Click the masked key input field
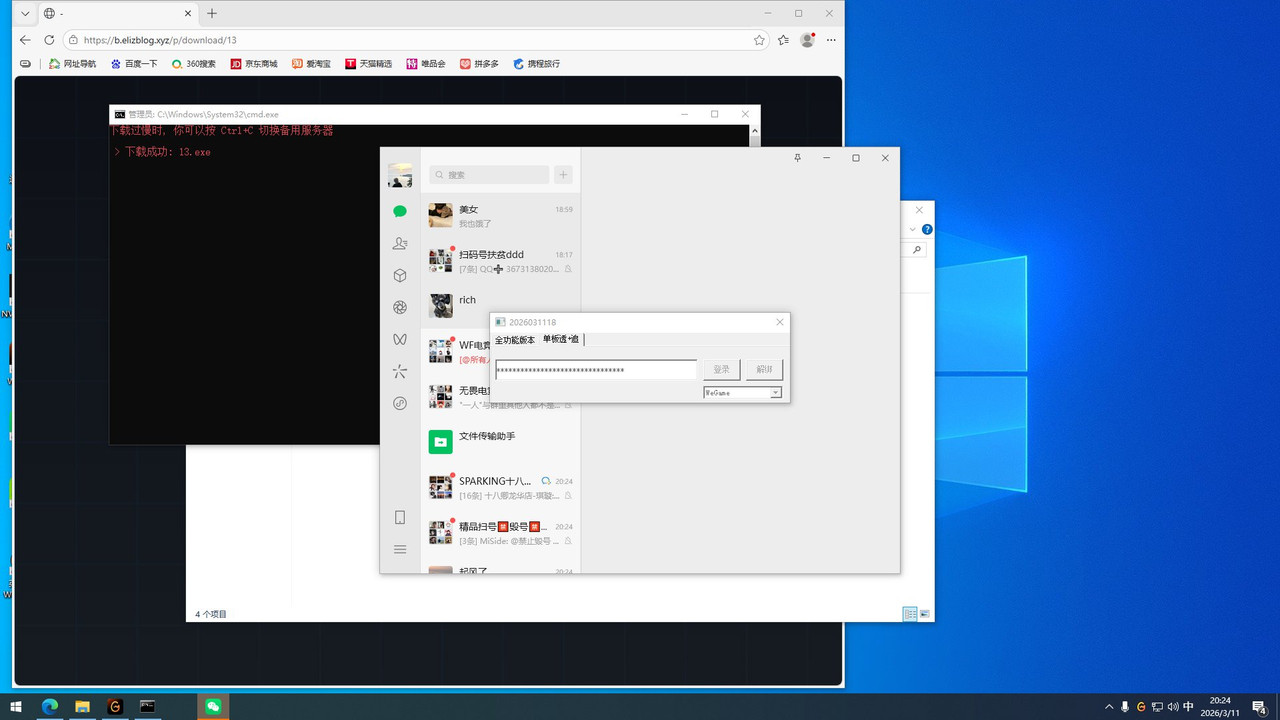The width and height of the screenshot is (1280, 720). point(597,370)
